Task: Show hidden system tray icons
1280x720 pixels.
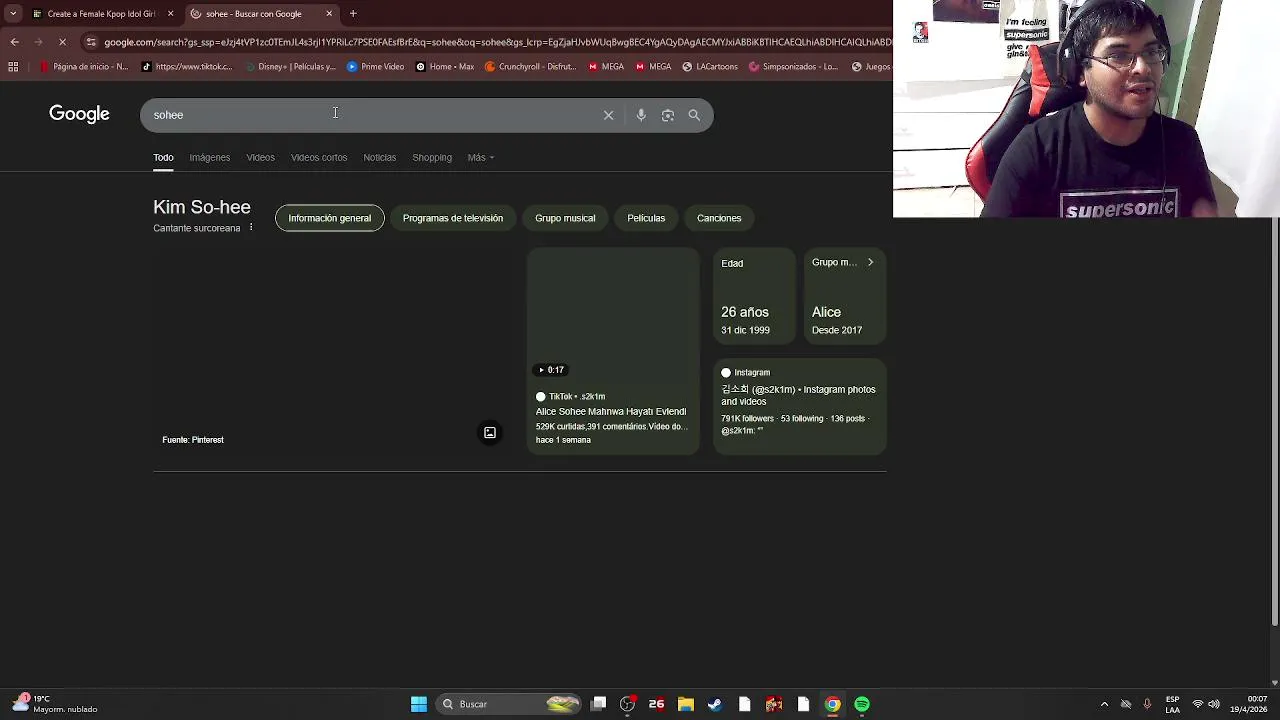Action: tap(1104, 704)
